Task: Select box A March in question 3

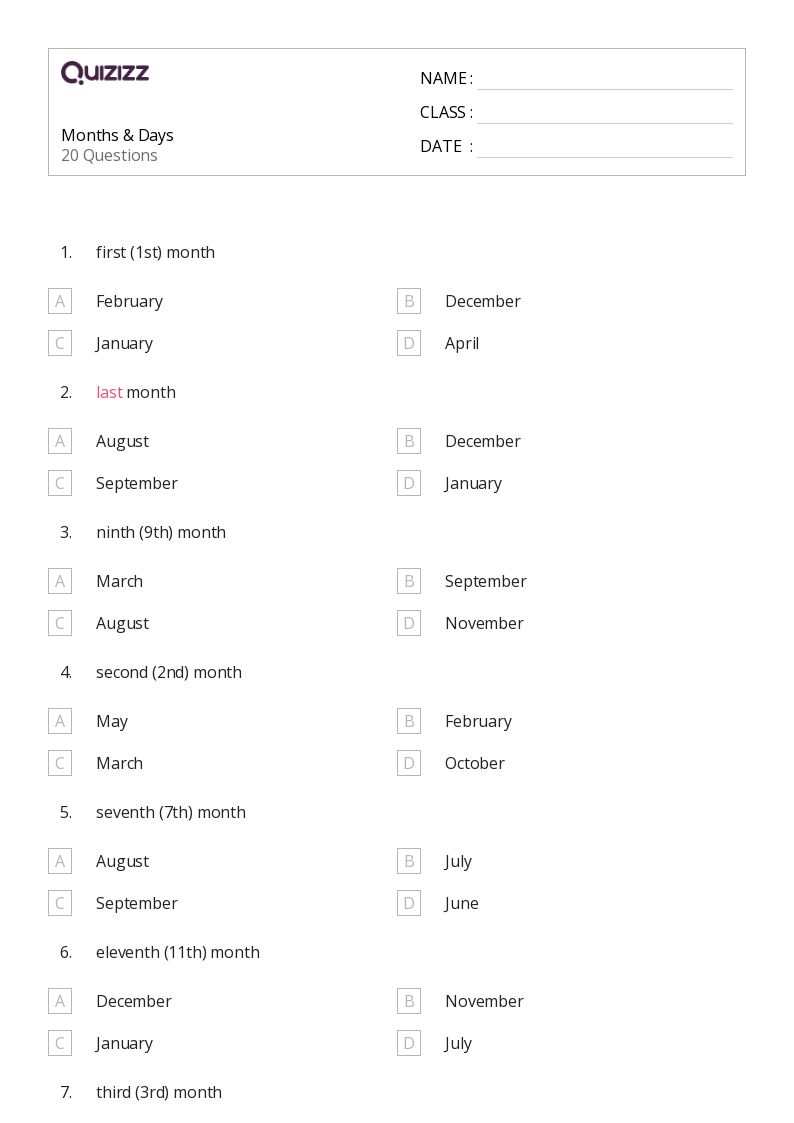Action: pos(60,581)
